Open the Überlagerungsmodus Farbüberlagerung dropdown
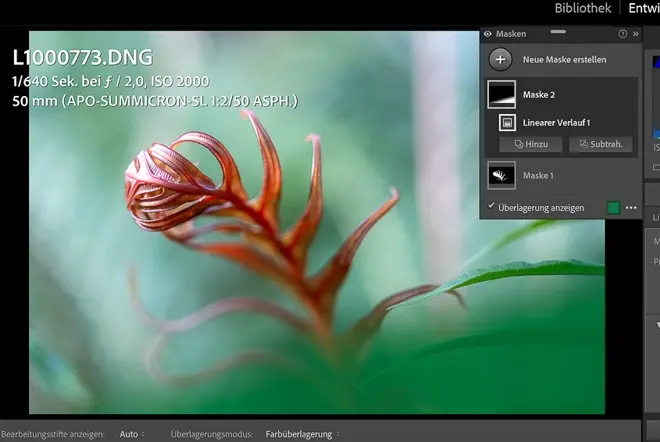660x442 pixels. 302,435
